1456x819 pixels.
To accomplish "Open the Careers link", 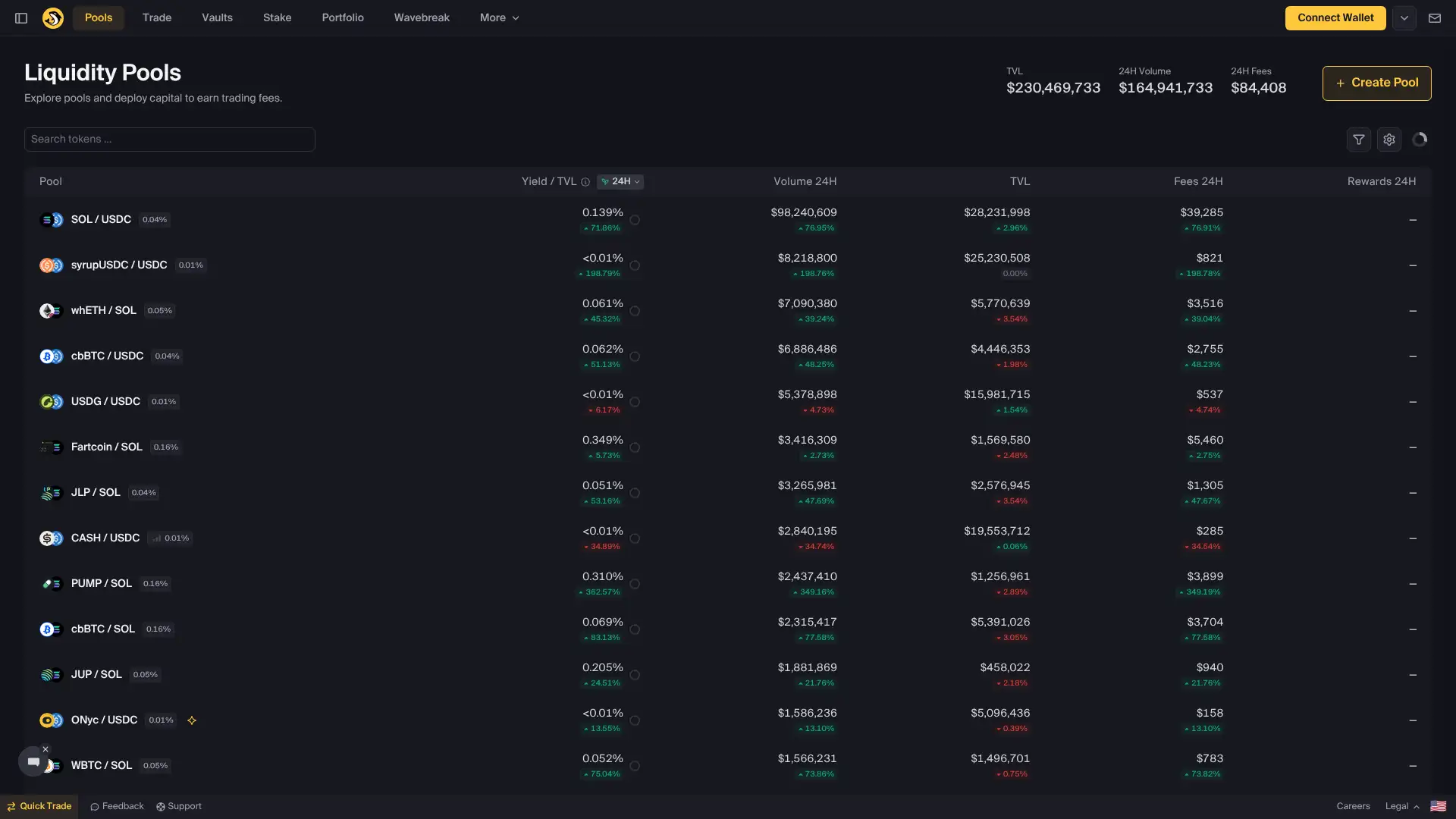I will tap(1353, 806).
